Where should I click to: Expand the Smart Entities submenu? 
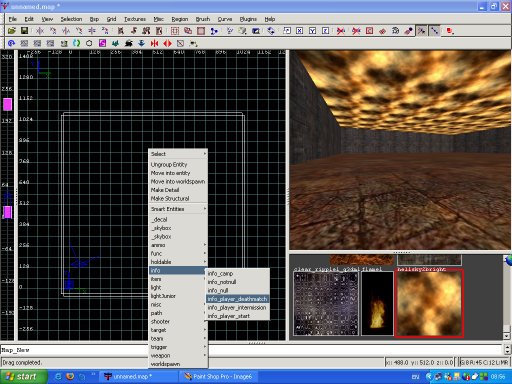178,209
